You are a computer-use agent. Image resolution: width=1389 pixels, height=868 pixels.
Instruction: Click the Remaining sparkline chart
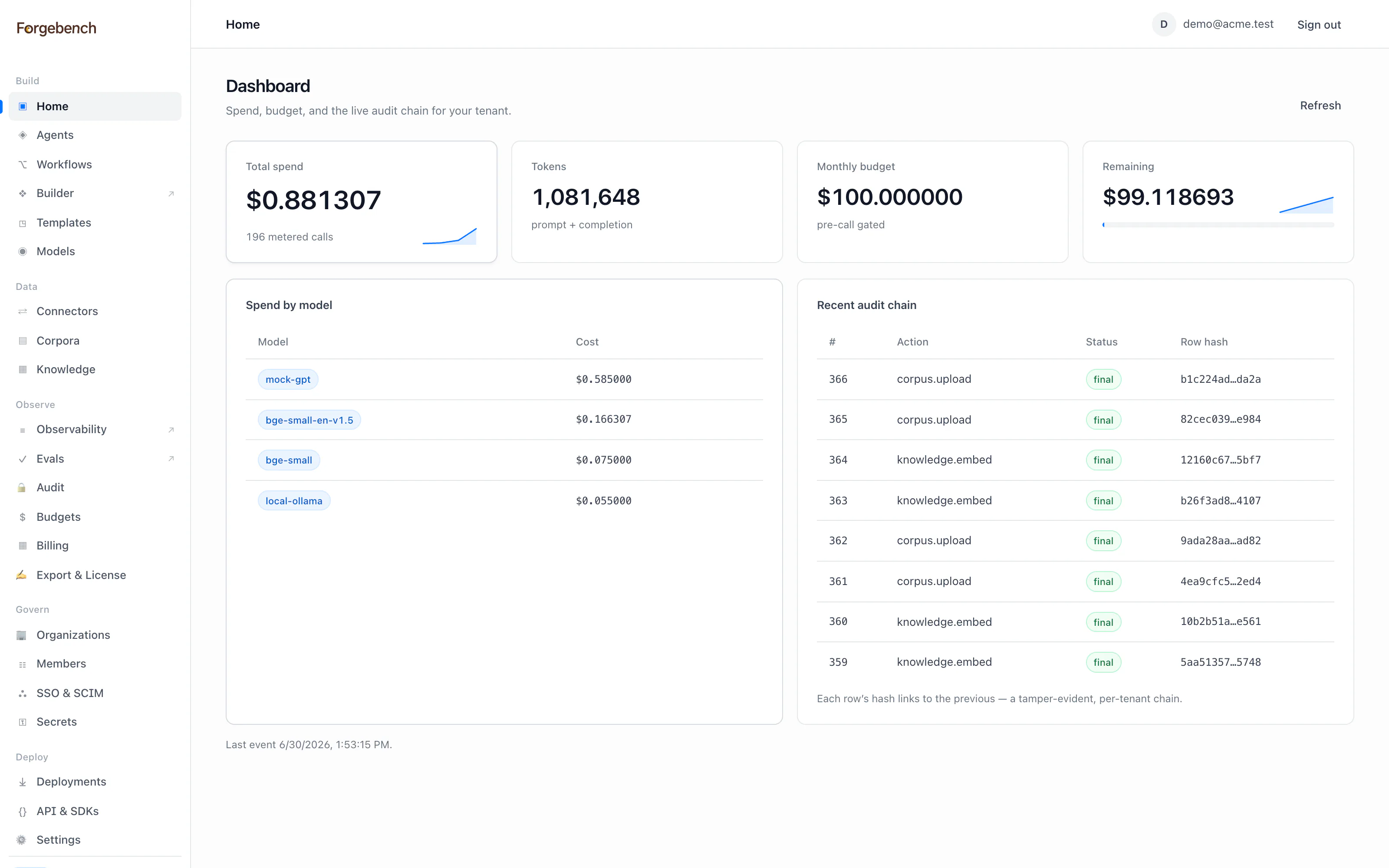click(x=1307, y=205)
